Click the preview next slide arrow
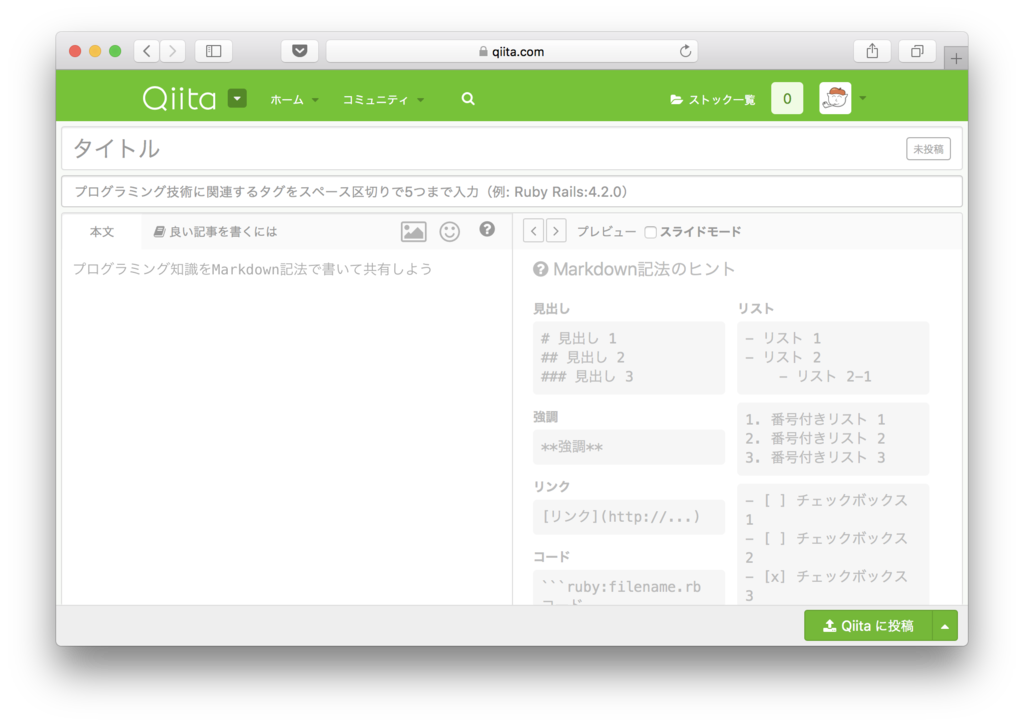Screen dimensions: 1024x726 (556, 231)
